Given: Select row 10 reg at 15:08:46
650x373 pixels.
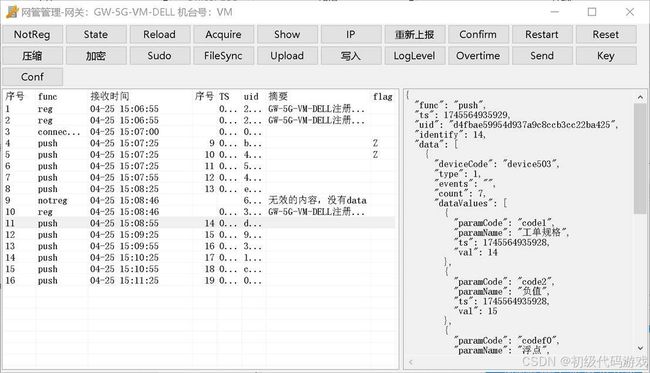Looking at the screenshot, I should (x=199, y=212).
